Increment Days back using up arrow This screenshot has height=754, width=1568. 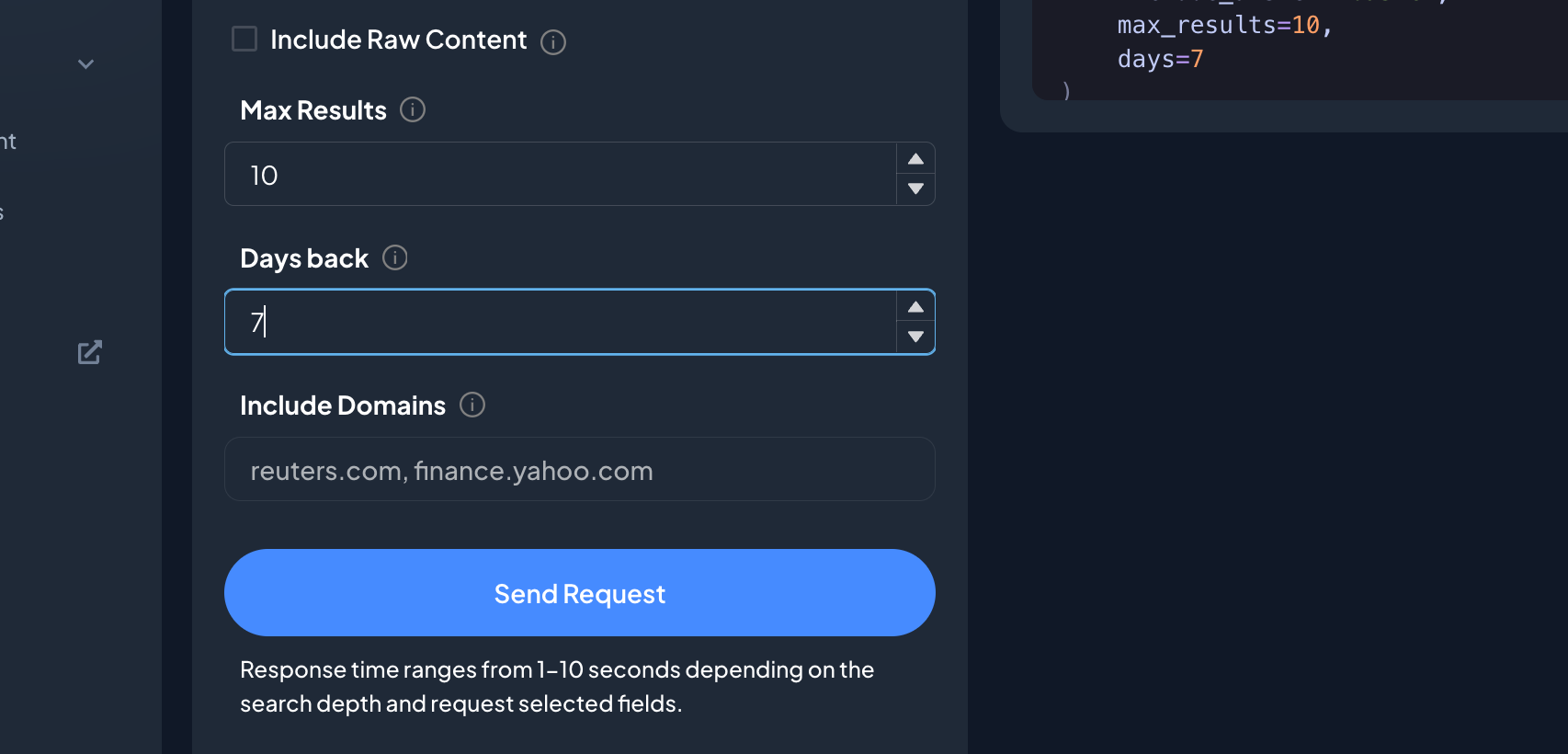(x=915, y=307)
